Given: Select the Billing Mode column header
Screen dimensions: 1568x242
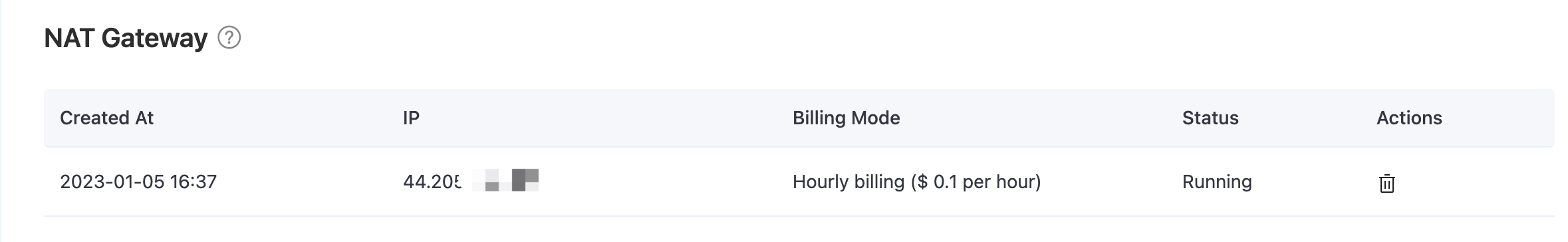Looking at the screenshot, I should point(846,118).
